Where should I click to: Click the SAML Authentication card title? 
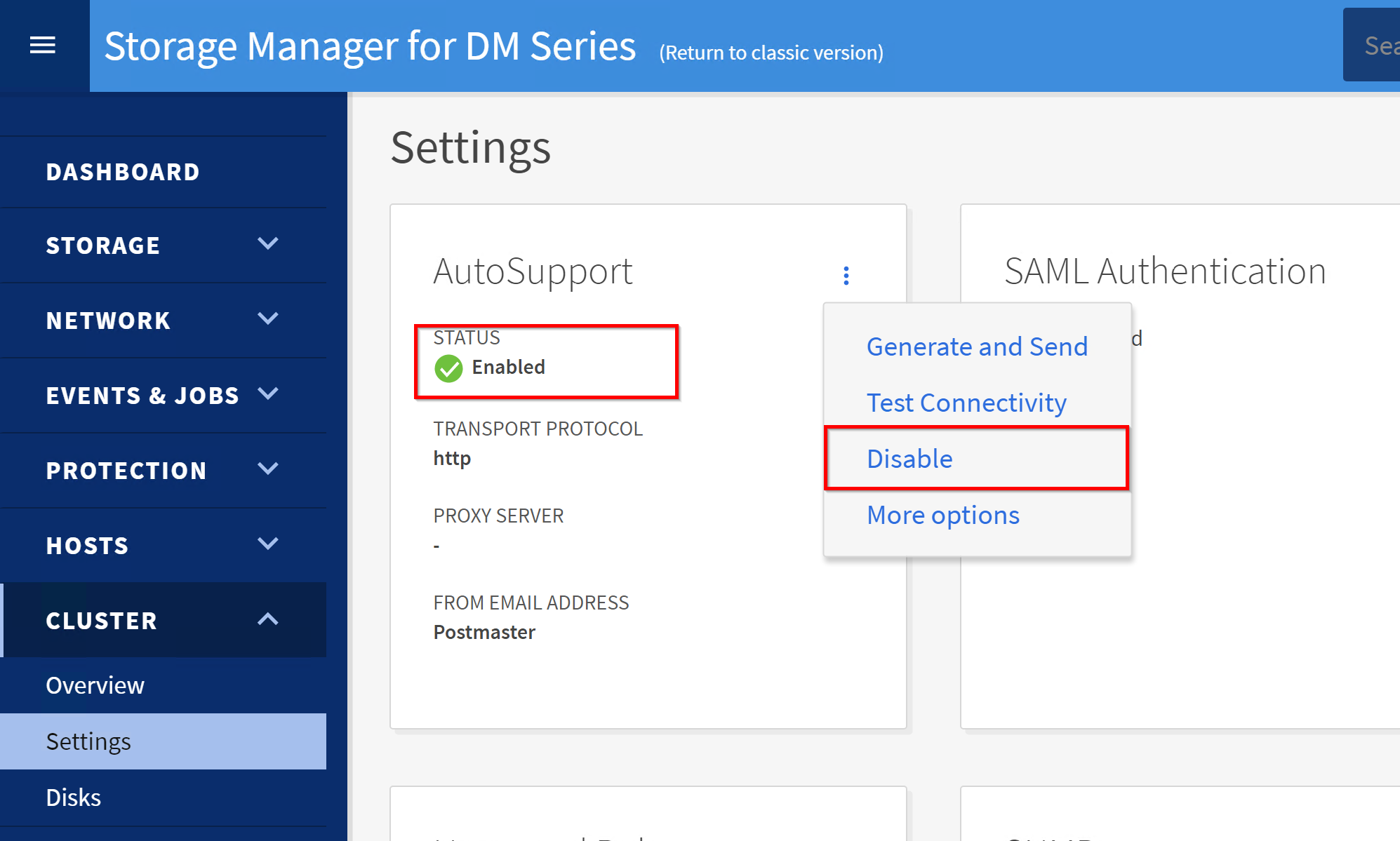(1165, 271)
